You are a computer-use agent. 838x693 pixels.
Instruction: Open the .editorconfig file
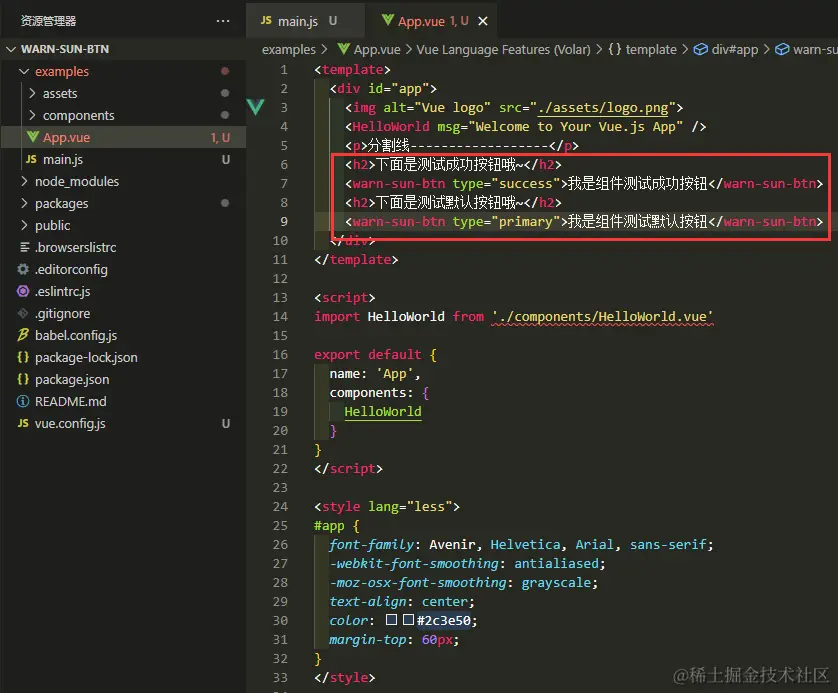click(x=123, y=269)
